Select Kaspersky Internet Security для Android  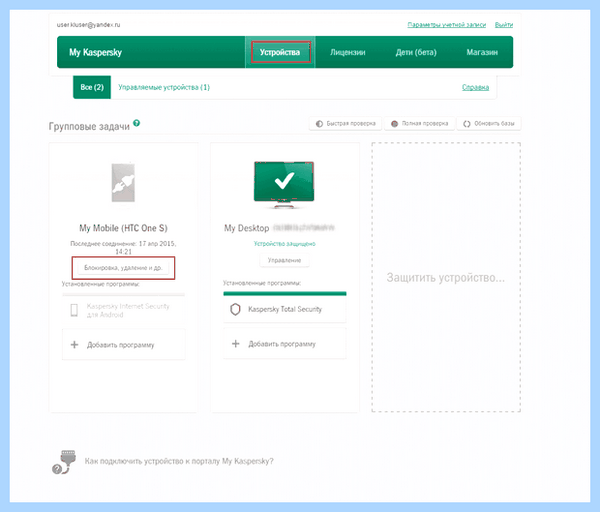[124, 310]
